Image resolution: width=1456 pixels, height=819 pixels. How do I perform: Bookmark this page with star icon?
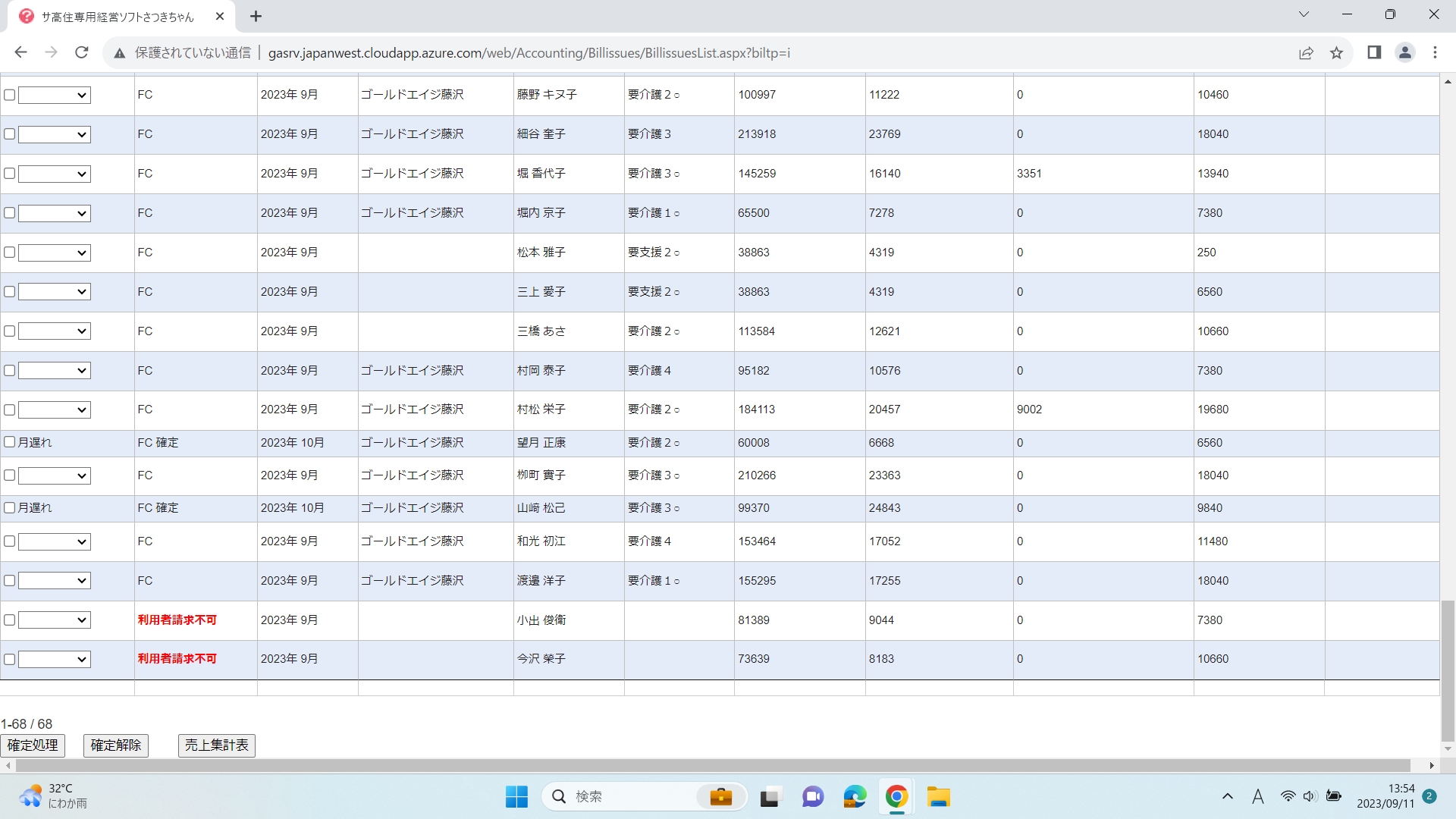(1336, 52)
